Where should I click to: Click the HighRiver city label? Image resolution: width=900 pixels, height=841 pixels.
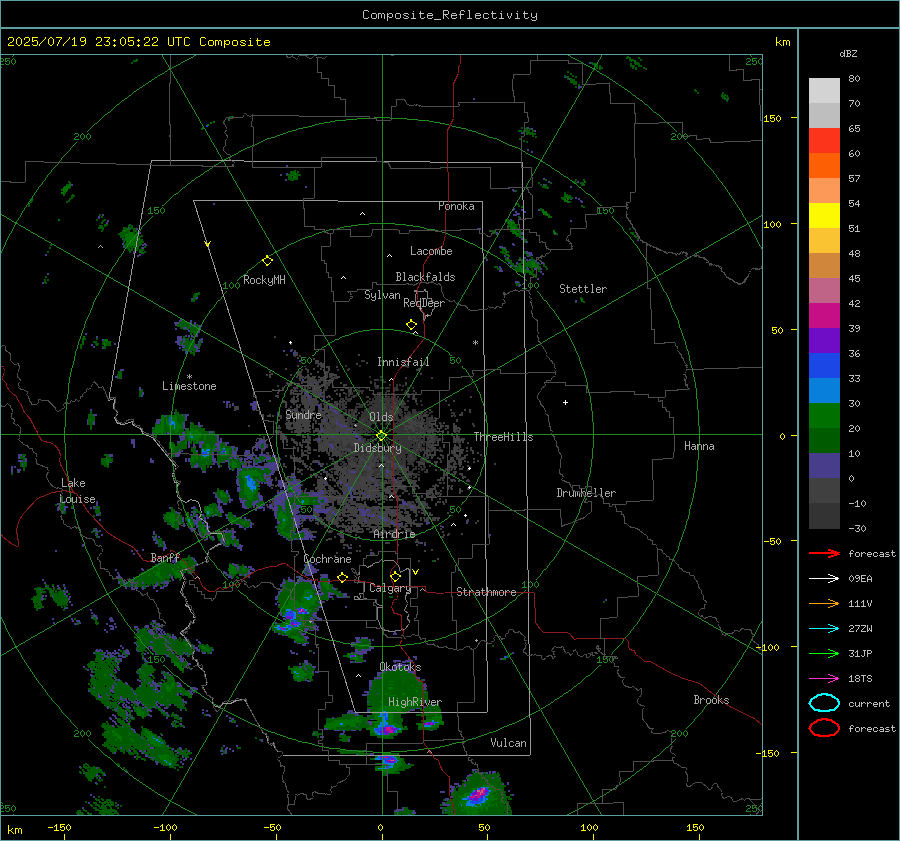coord(415,702)
